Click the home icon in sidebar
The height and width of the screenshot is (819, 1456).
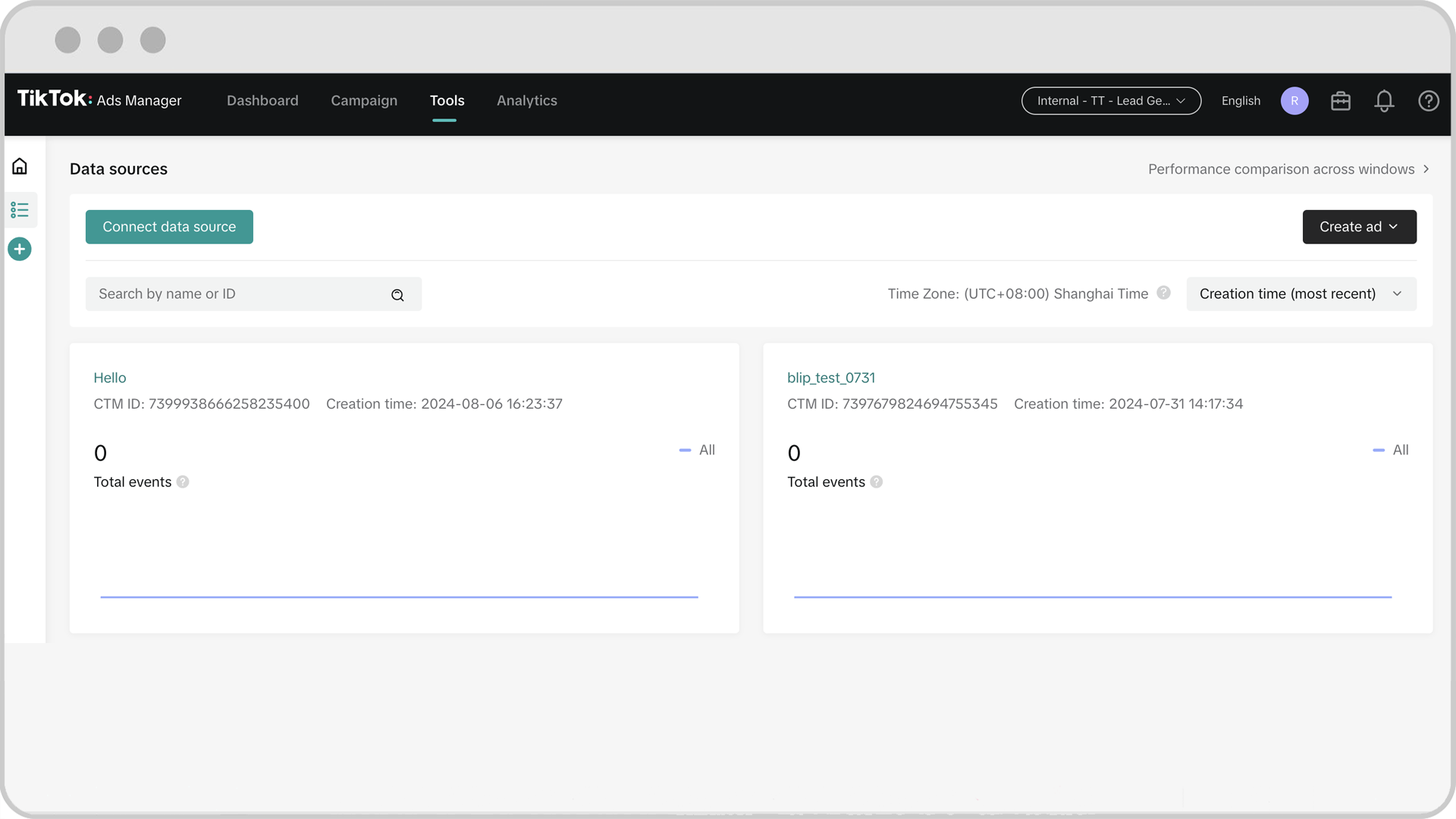pos(20,166)
